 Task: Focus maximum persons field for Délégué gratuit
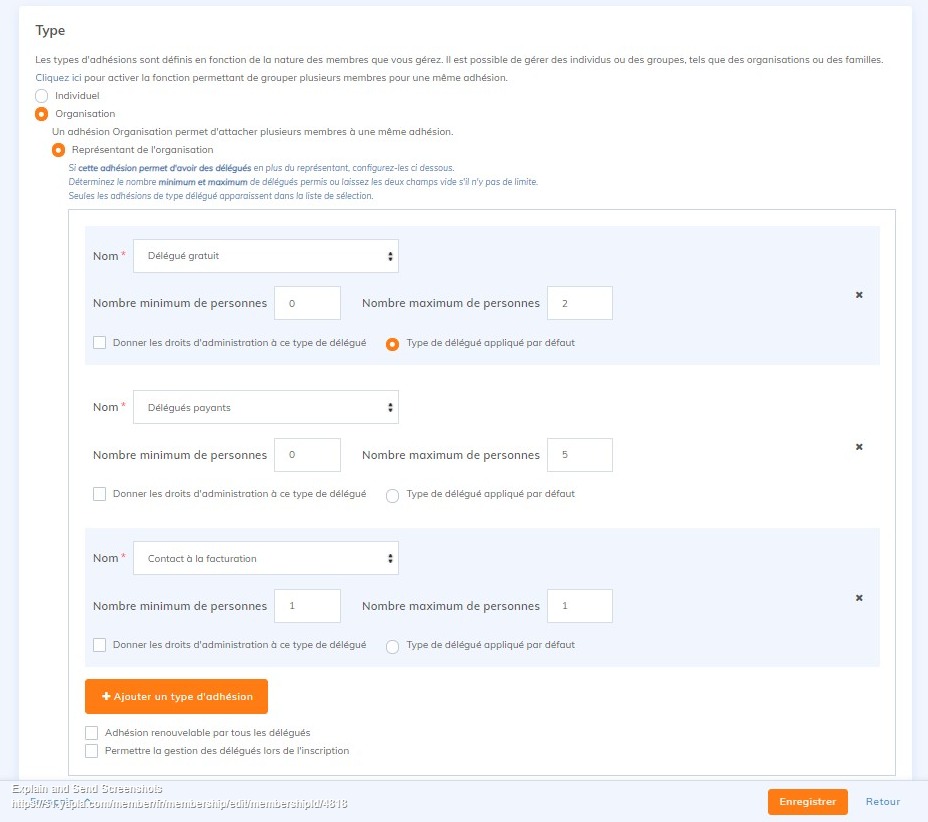(580, 303)
